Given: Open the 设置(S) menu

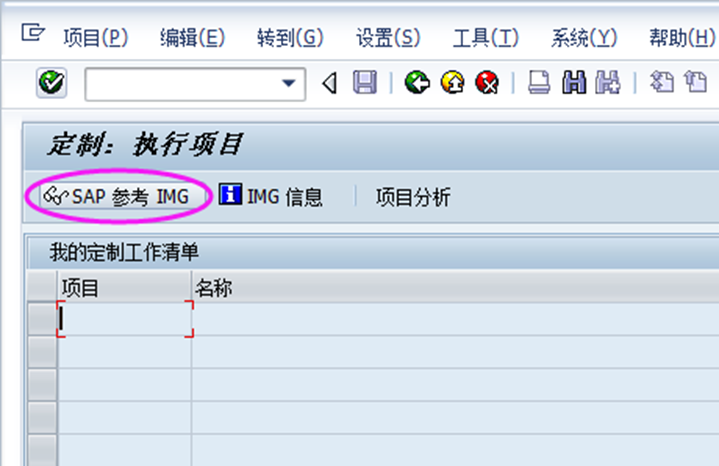Looking at the screenshot, I should pyautogui.click(x=388, y=38).
